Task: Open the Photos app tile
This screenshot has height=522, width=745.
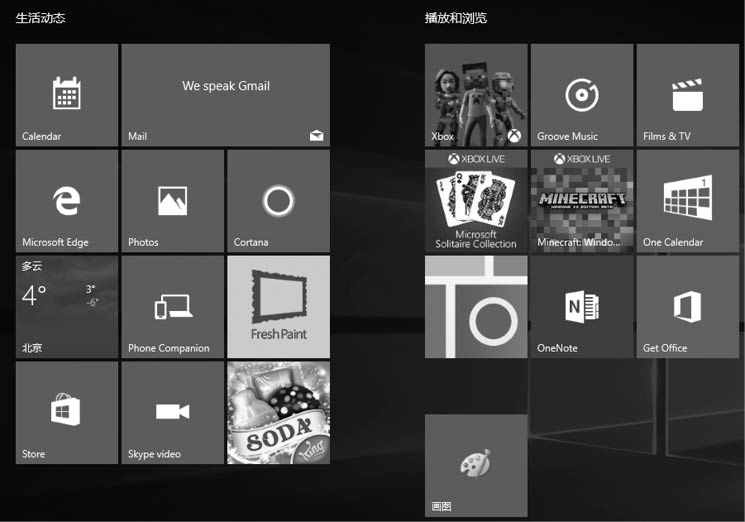Action: point(172,201)
